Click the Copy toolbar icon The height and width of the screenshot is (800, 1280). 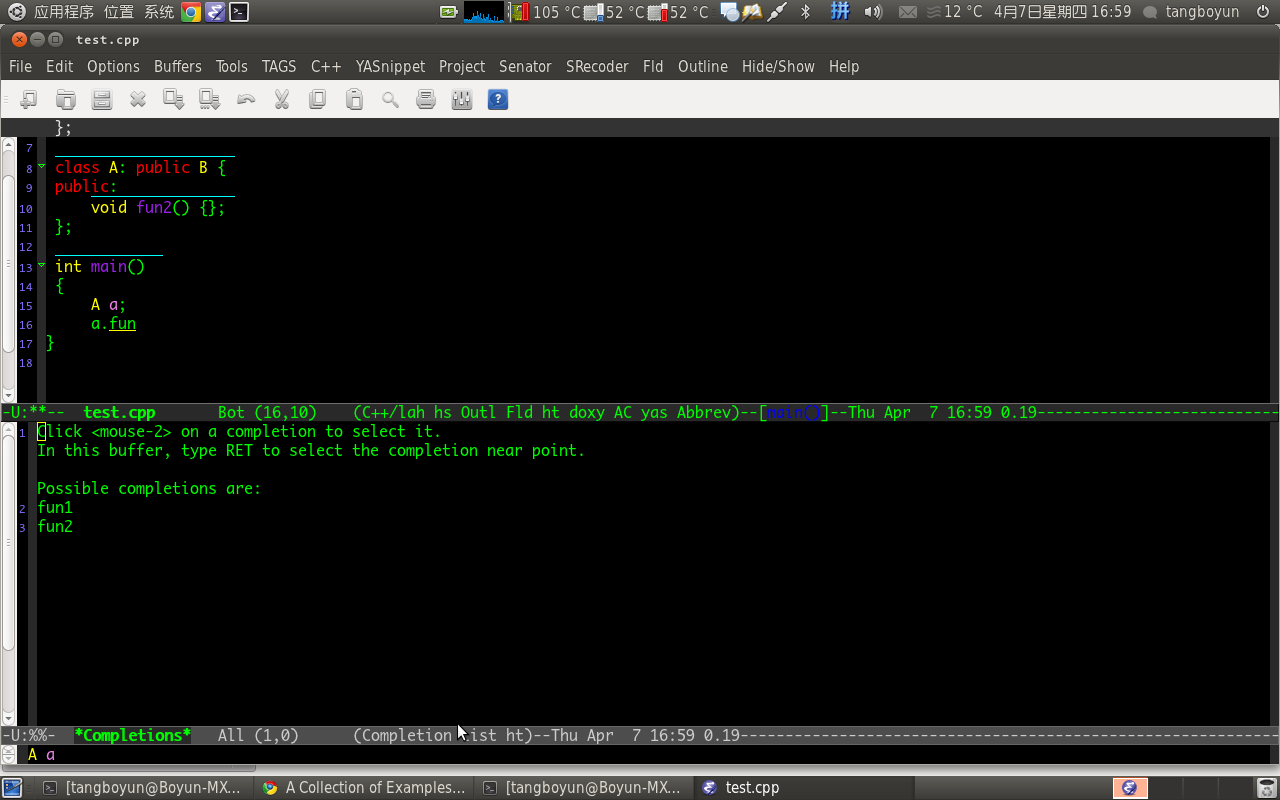(x=318, y=99)
